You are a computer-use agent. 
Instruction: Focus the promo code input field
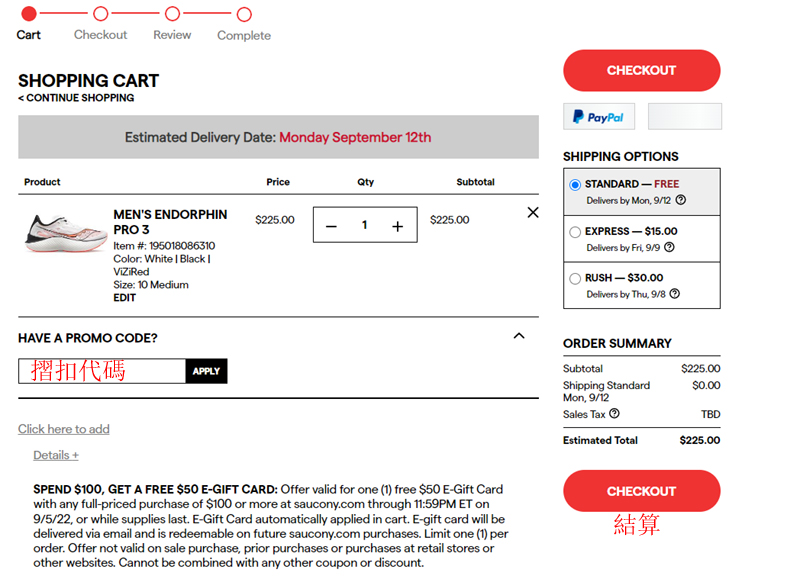102,371
